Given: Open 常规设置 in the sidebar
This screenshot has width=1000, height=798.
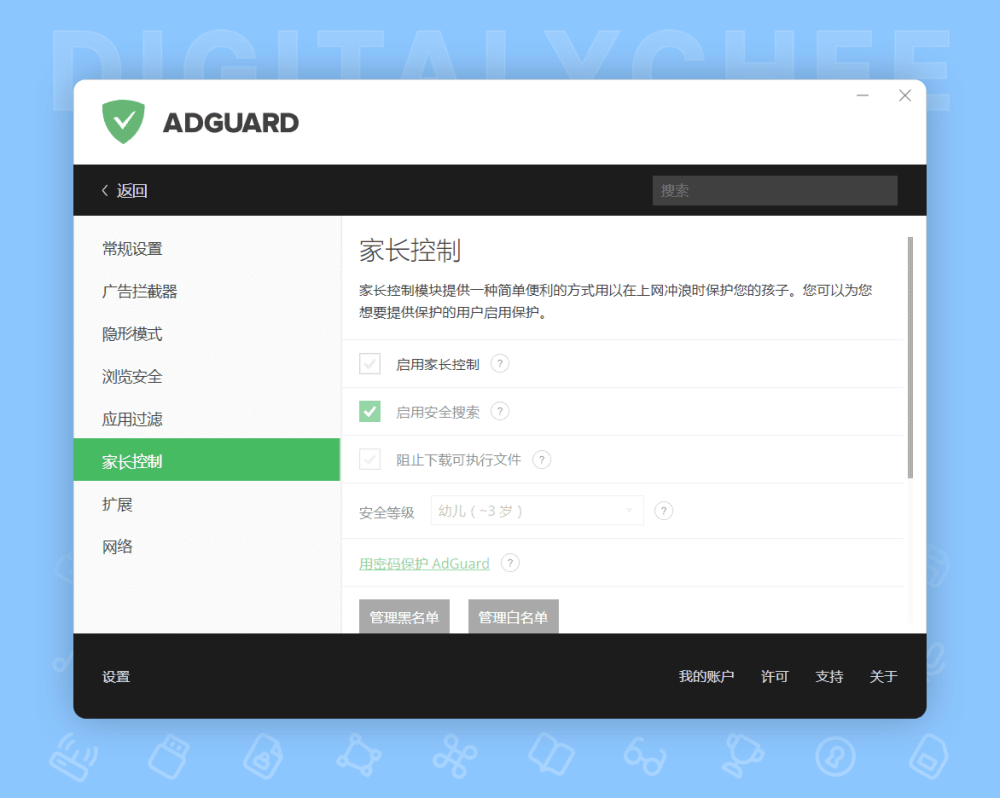Looking at the screenshot, I should (207, 249).
